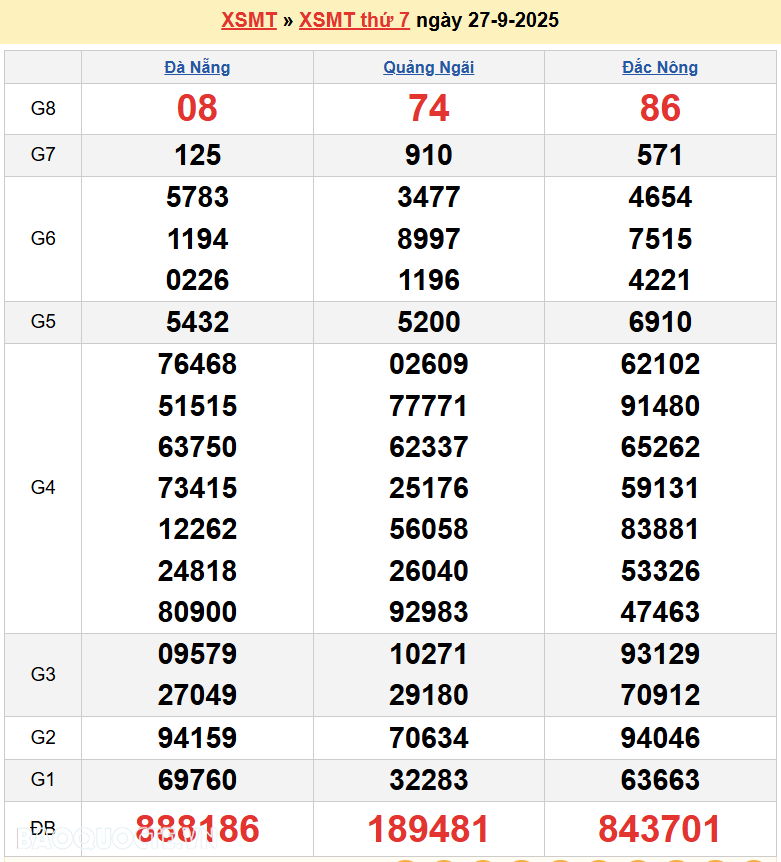
Task: Click the G7 row label
Action: coord(43,155)
